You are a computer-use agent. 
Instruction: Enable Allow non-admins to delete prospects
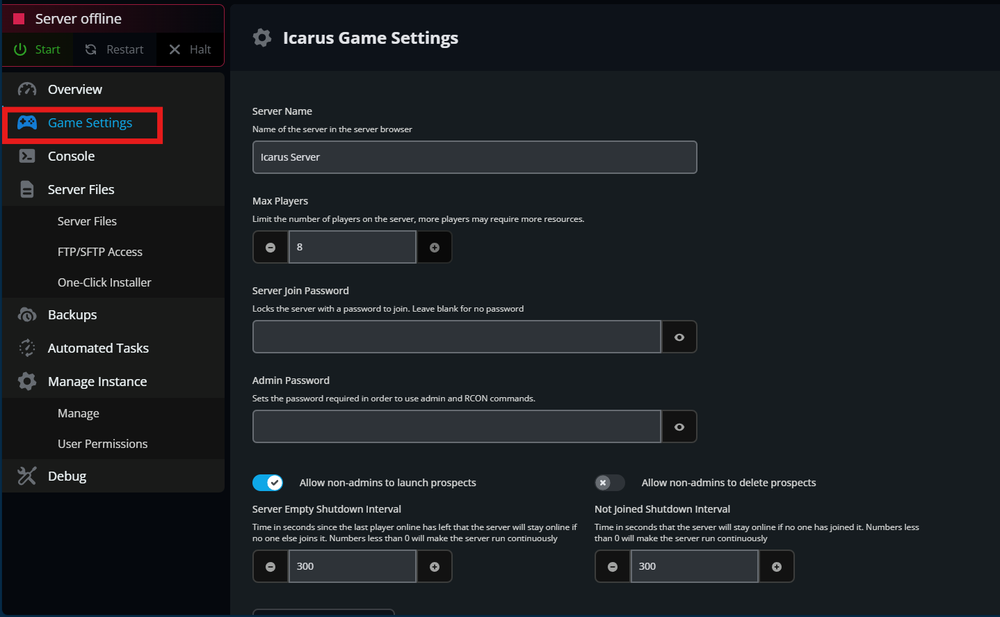tap(609, 482)
